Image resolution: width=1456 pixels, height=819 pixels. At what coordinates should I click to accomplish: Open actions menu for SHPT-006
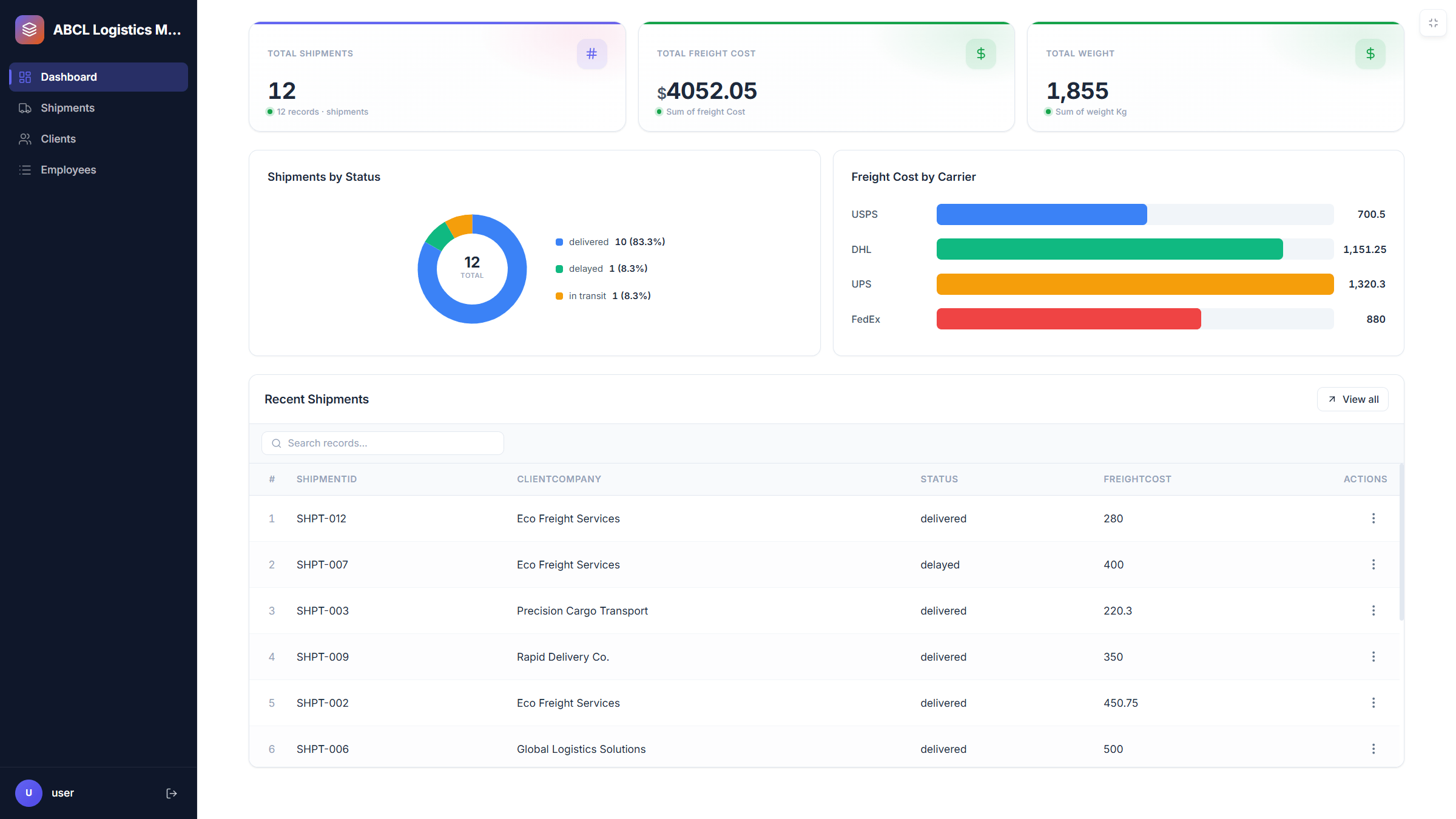point(1373,749)
